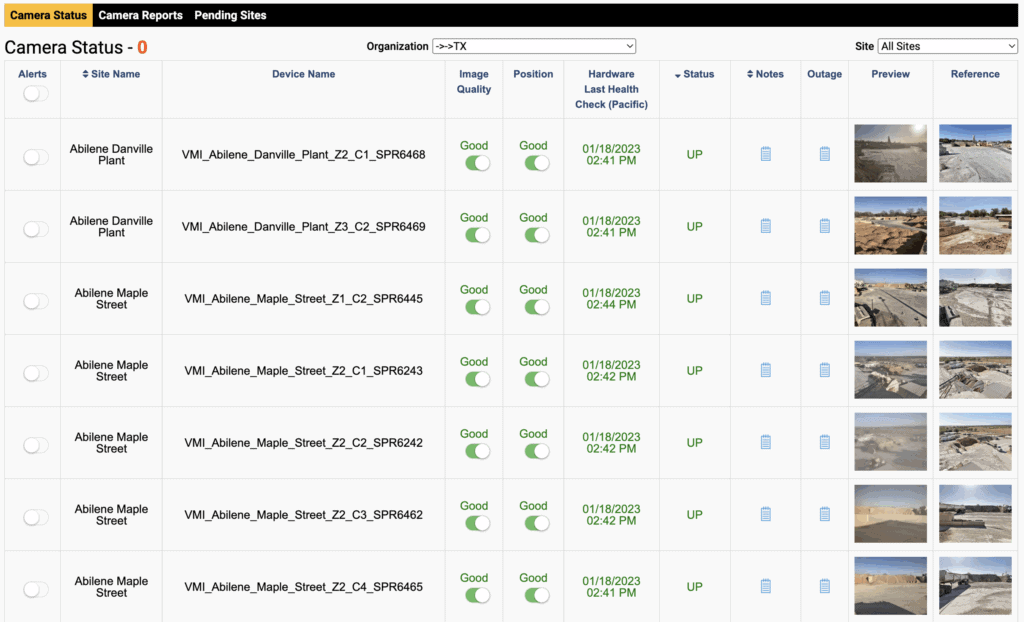
Task: Open the Site dropdown showing All Sites
Action: coord(947,46)
